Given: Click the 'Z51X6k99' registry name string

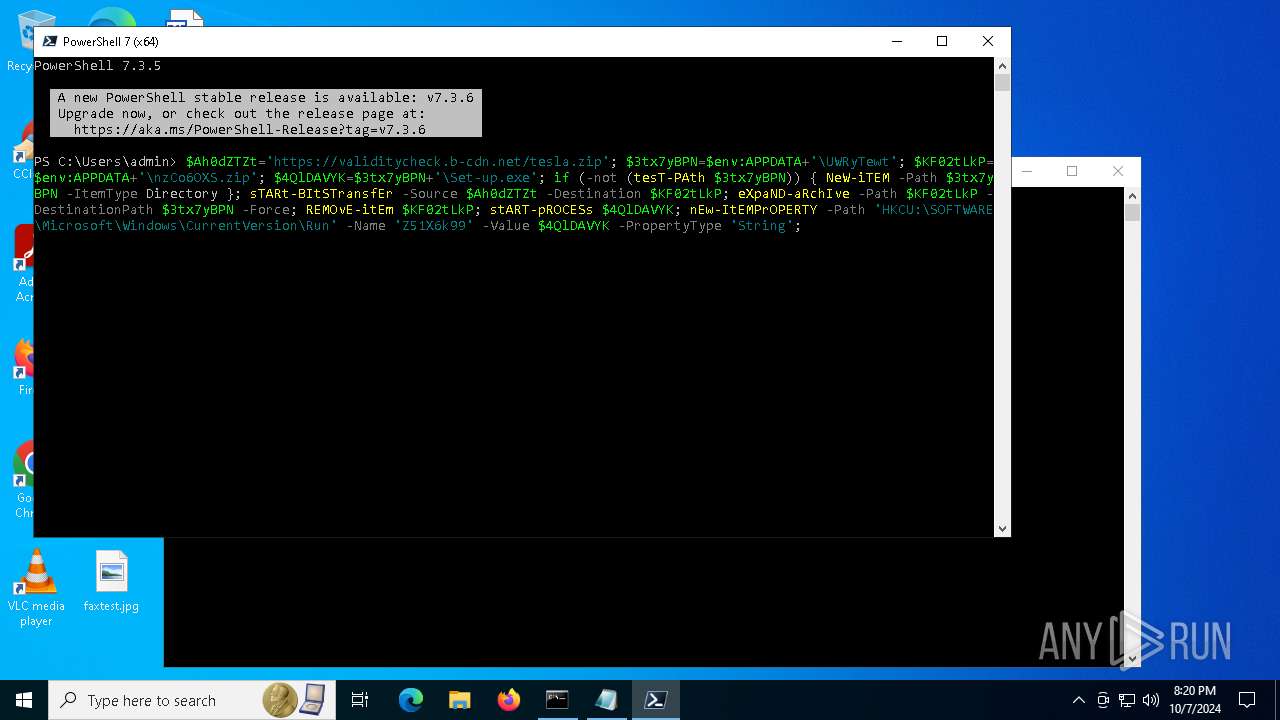Looking at the screenshot, I should pos(434,225).
